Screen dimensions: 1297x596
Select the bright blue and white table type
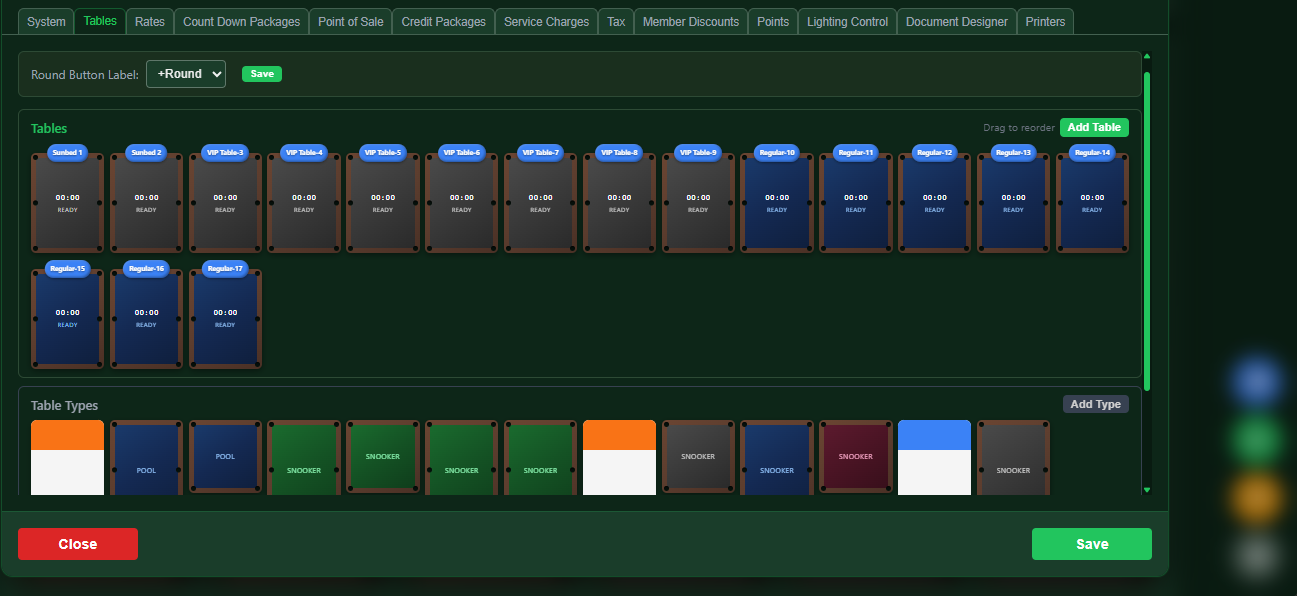click(x=934, y=456)
